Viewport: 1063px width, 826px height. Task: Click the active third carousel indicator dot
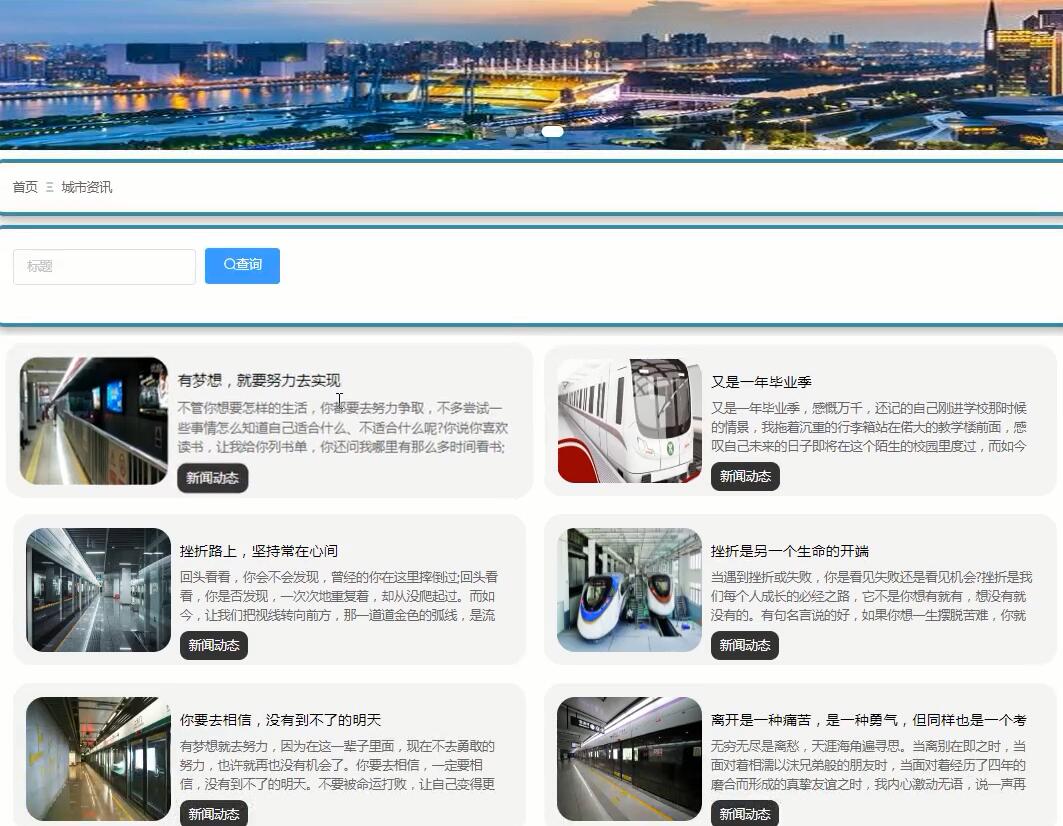point(552,131)
